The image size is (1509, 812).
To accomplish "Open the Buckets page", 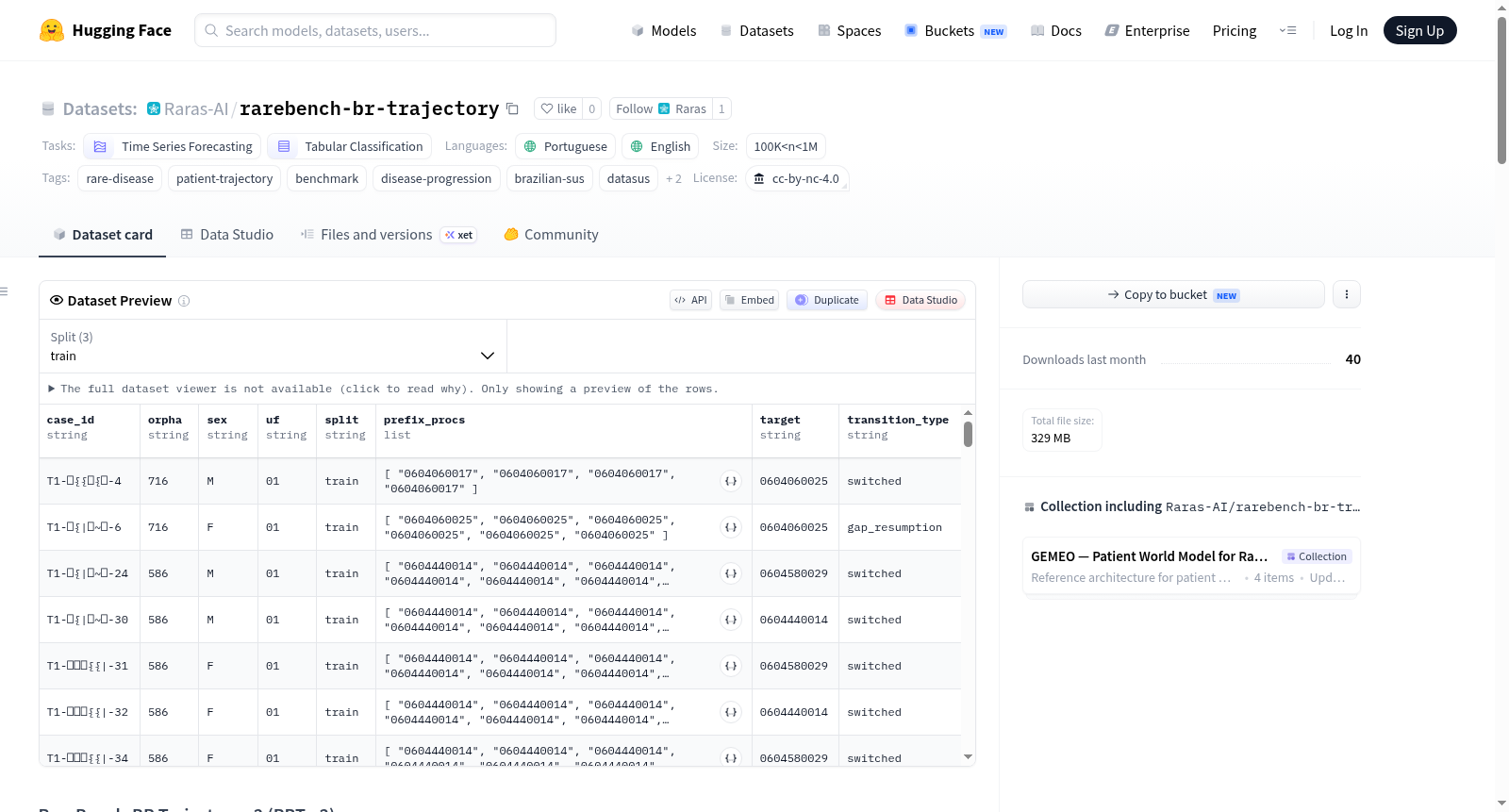I will (955, 30).
